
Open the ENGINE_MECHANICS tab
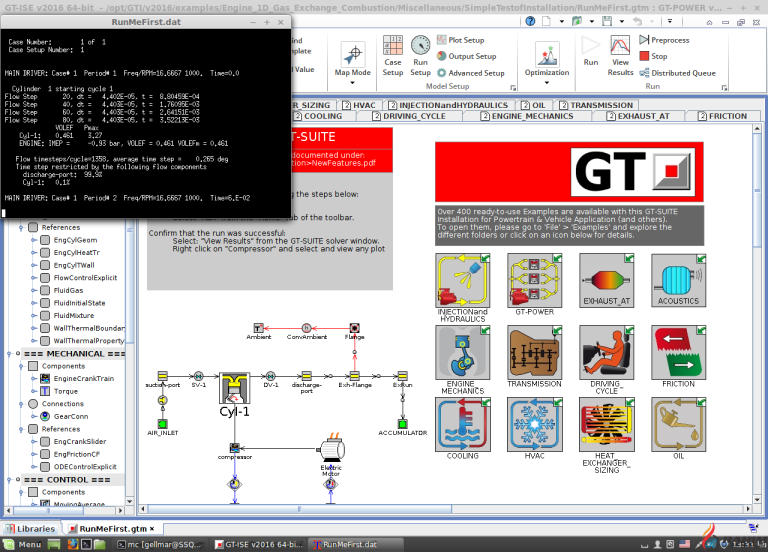click(527, 116)
